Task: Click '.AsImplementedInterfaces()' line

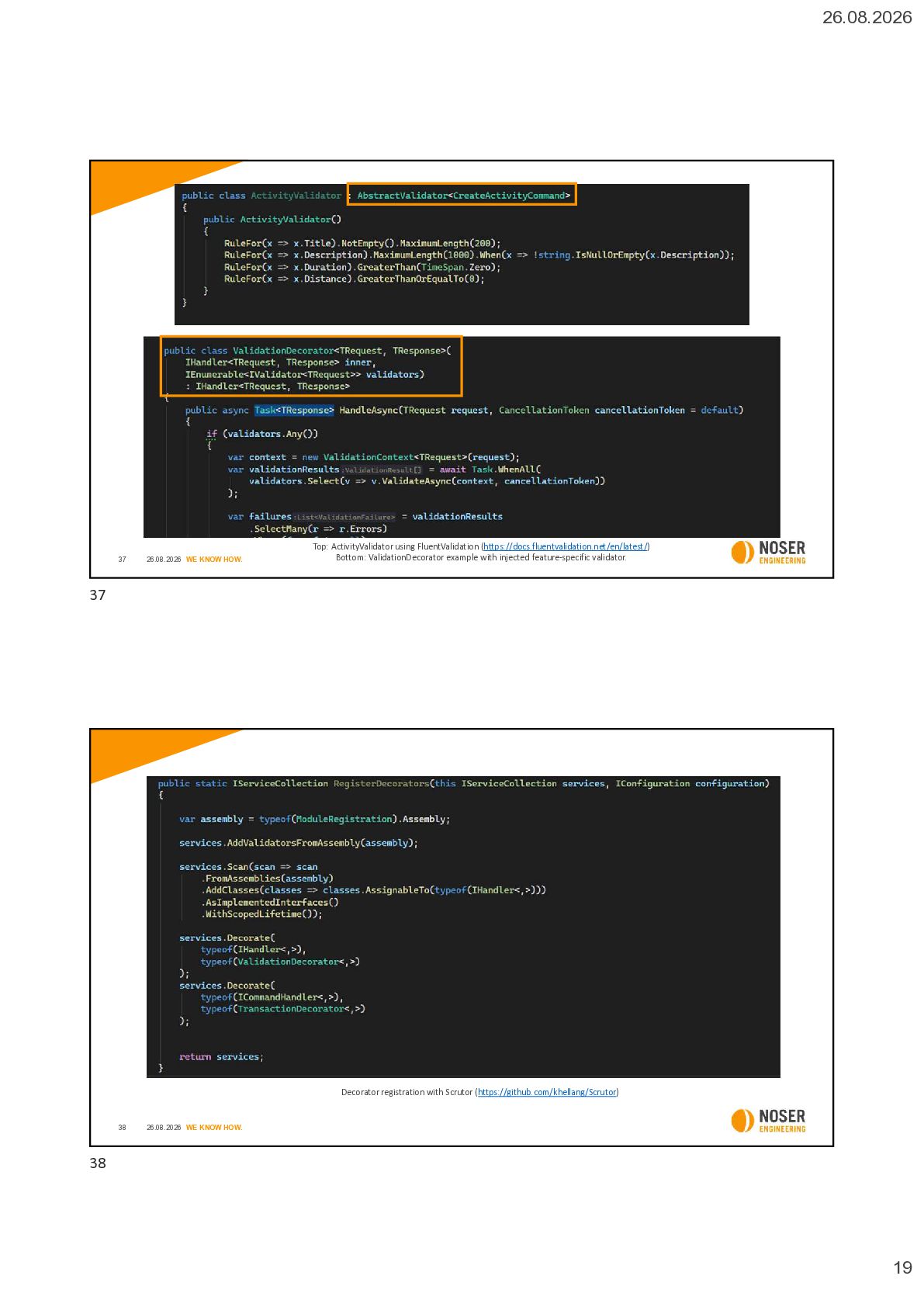Action: (x=270, y=903)
